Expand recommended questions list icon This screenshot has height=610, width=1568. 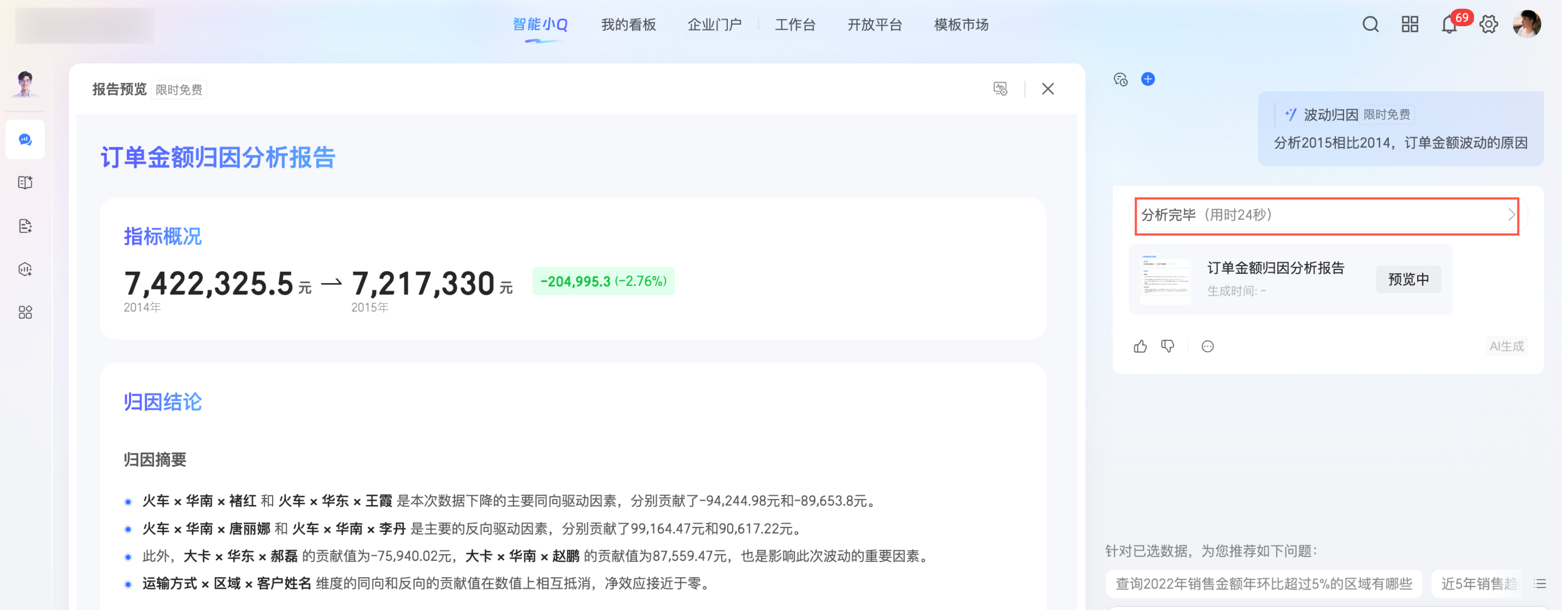[1540, 584]
